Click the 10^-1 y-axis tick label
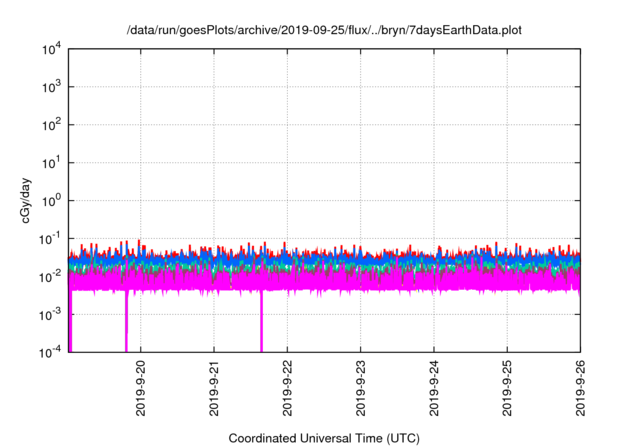 (x=50, y=239)
